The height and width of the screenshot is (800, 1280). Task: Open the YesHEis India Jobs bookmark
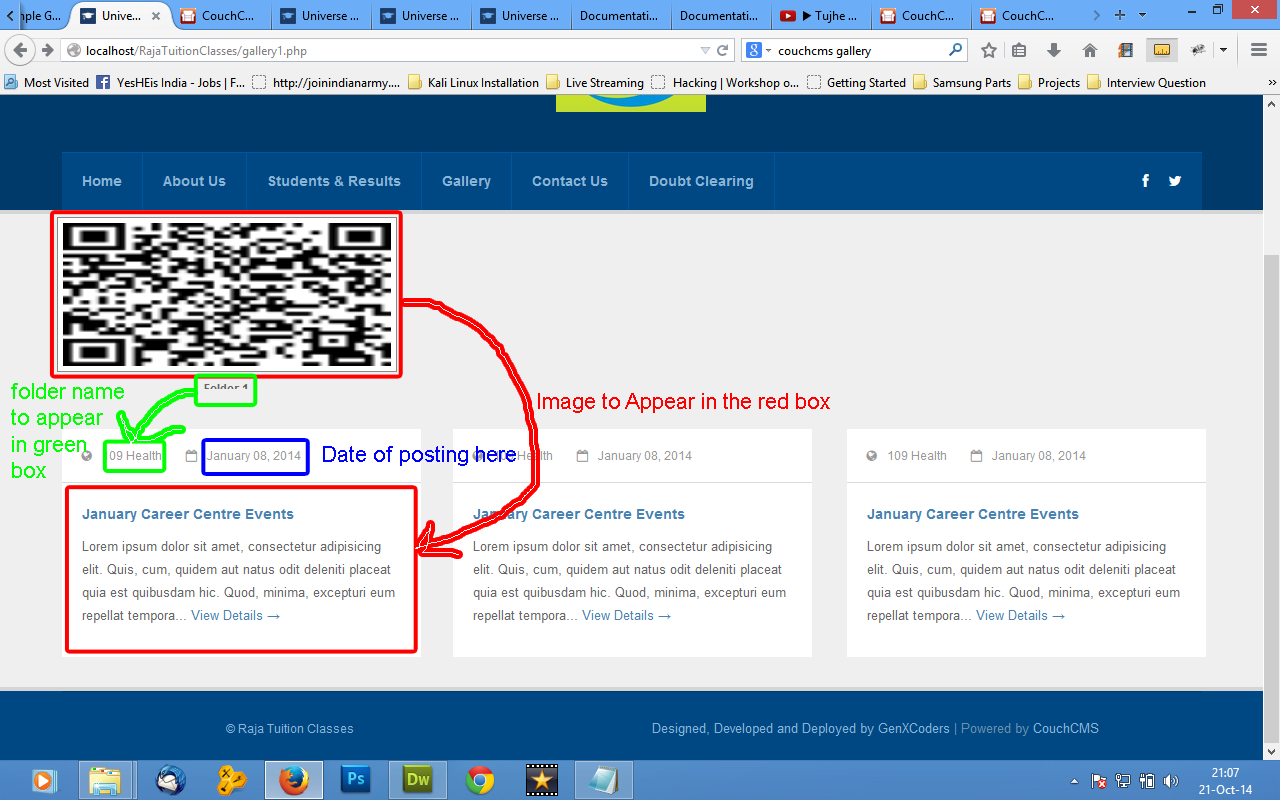click(171, 83)
